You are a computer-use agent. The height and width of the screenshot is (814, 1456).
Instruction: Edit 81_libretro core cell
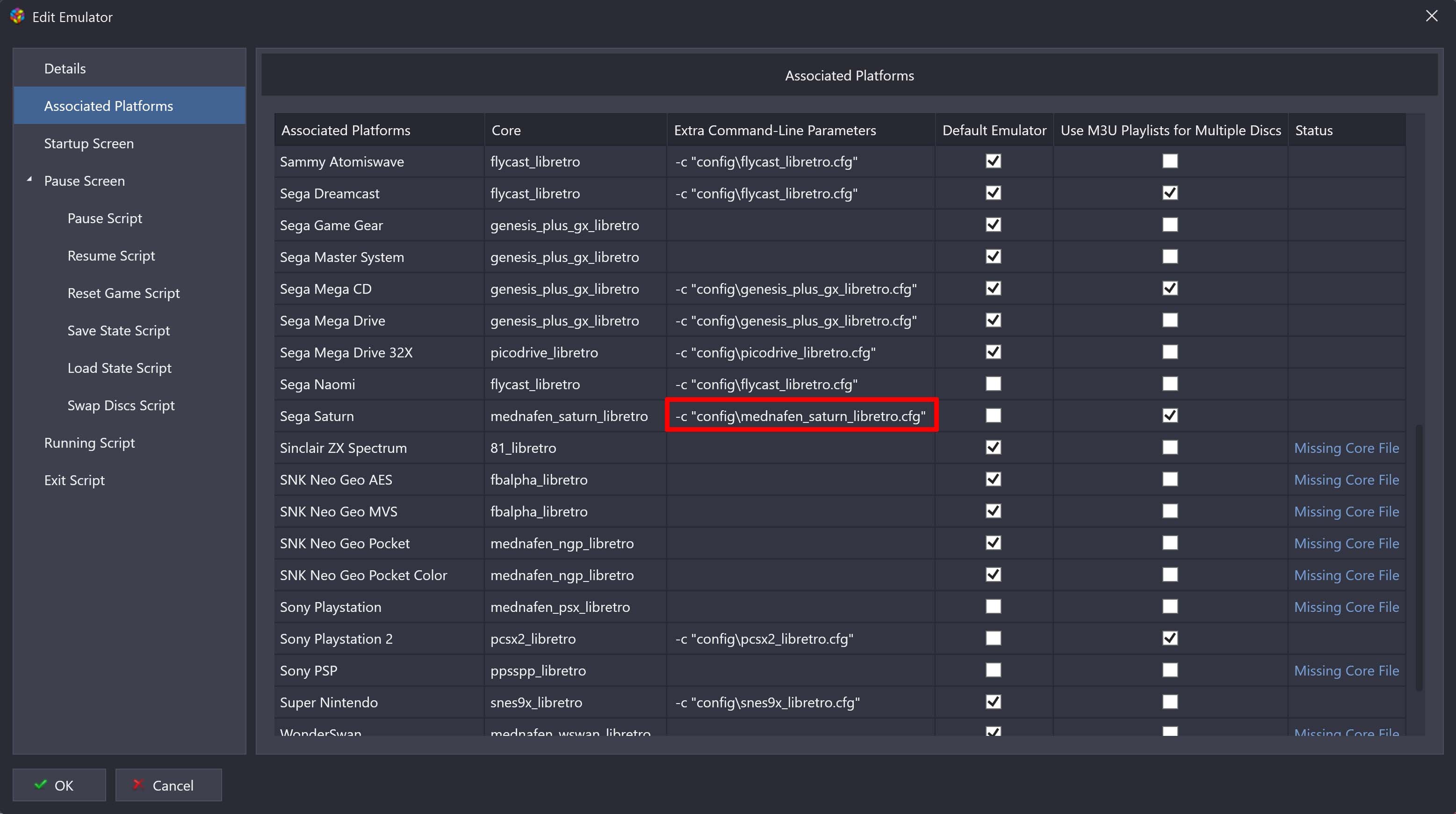(x=576, y=447)
